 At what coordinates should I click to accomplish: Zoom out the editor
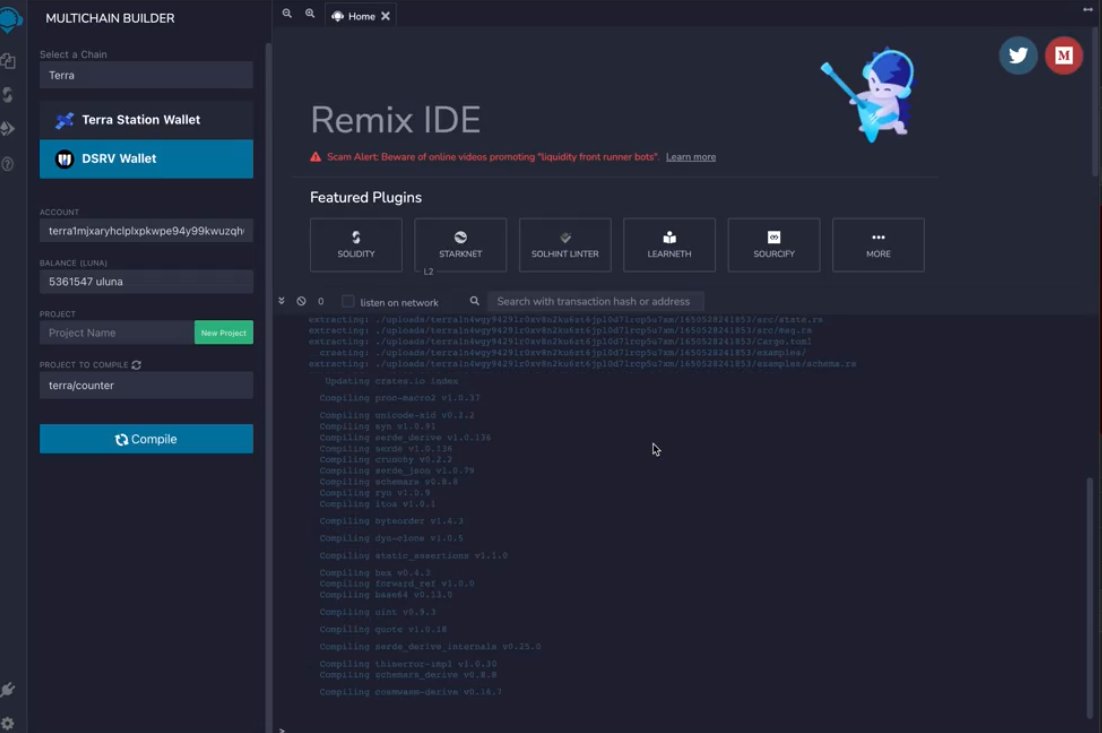287,13
